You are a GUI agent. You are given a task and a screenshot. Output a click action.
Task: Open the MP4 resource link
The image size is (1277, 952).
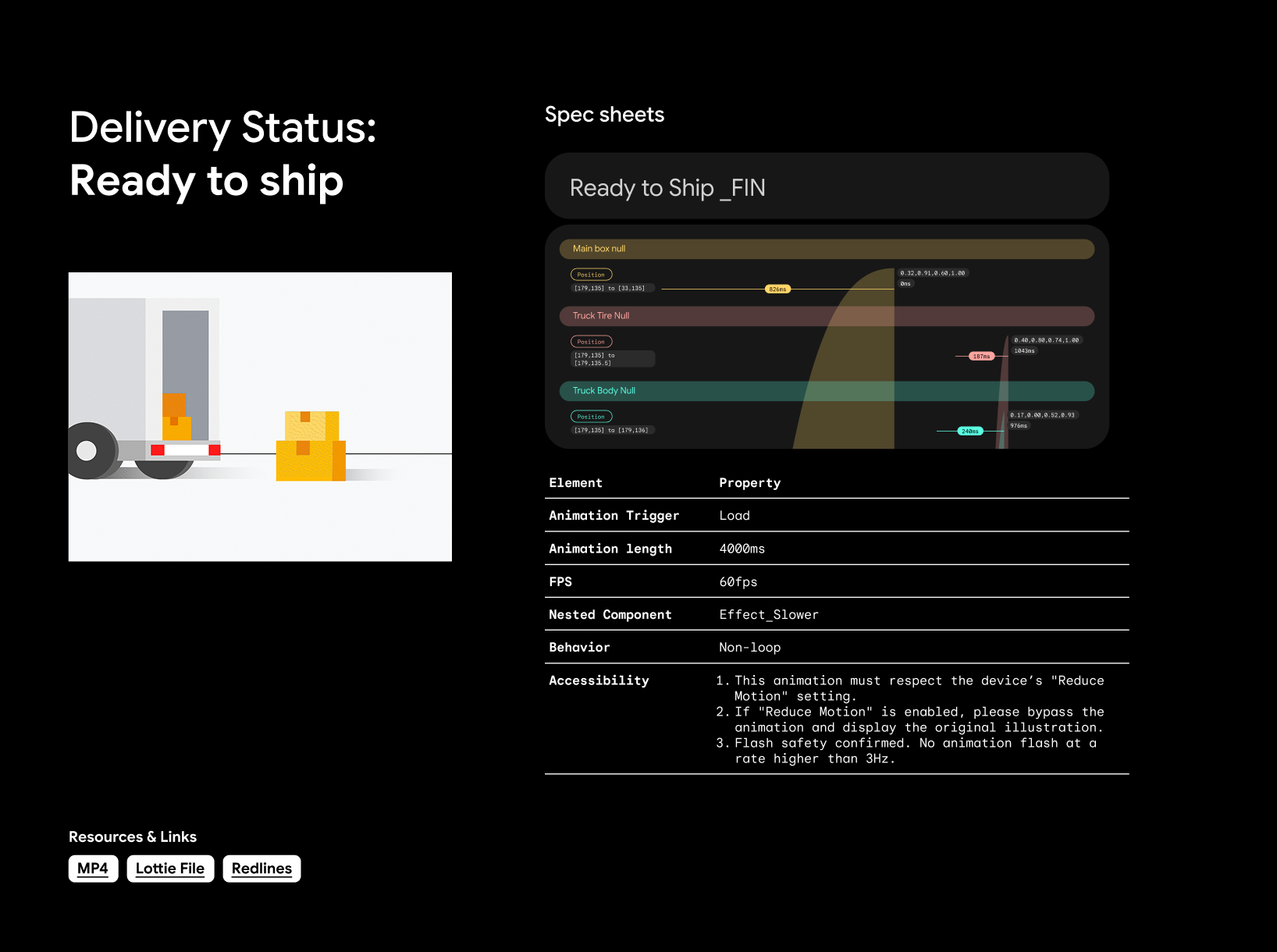pyautogui.click(x=93, y=869)
